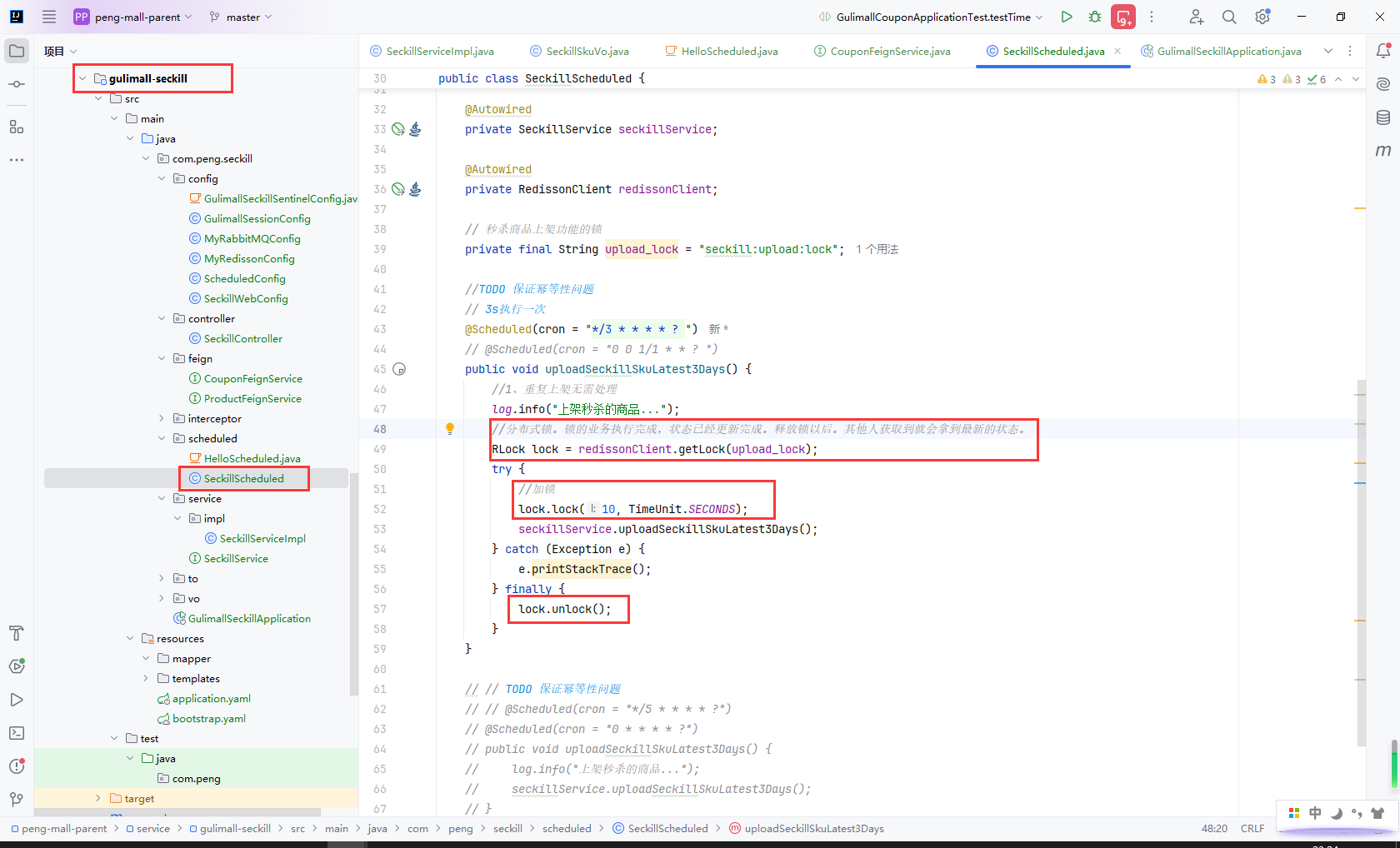Switch to SeckillSkuVo.java tab
Viewport: 1400px width, 848px height.
click(580, 51)
